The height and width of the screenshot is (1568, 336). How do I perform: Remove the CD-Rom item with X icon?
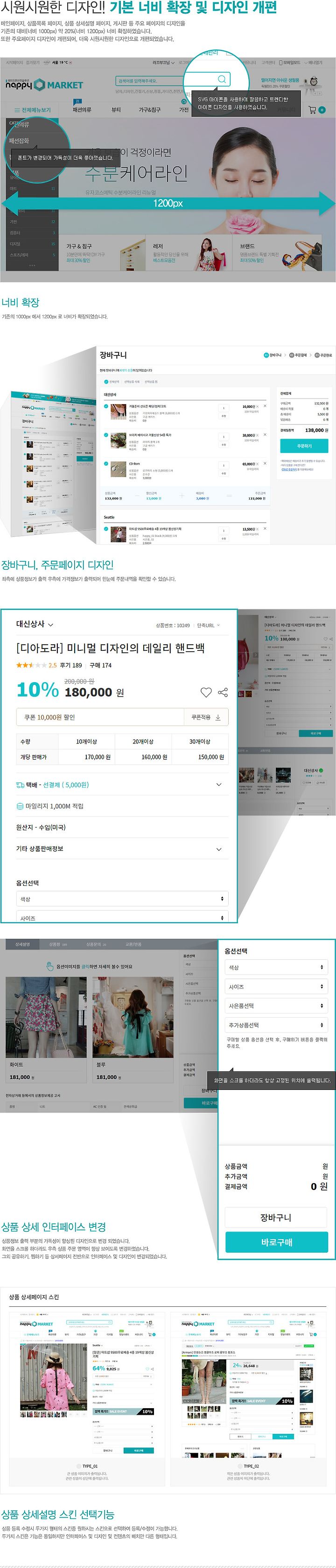coord(264,464)
